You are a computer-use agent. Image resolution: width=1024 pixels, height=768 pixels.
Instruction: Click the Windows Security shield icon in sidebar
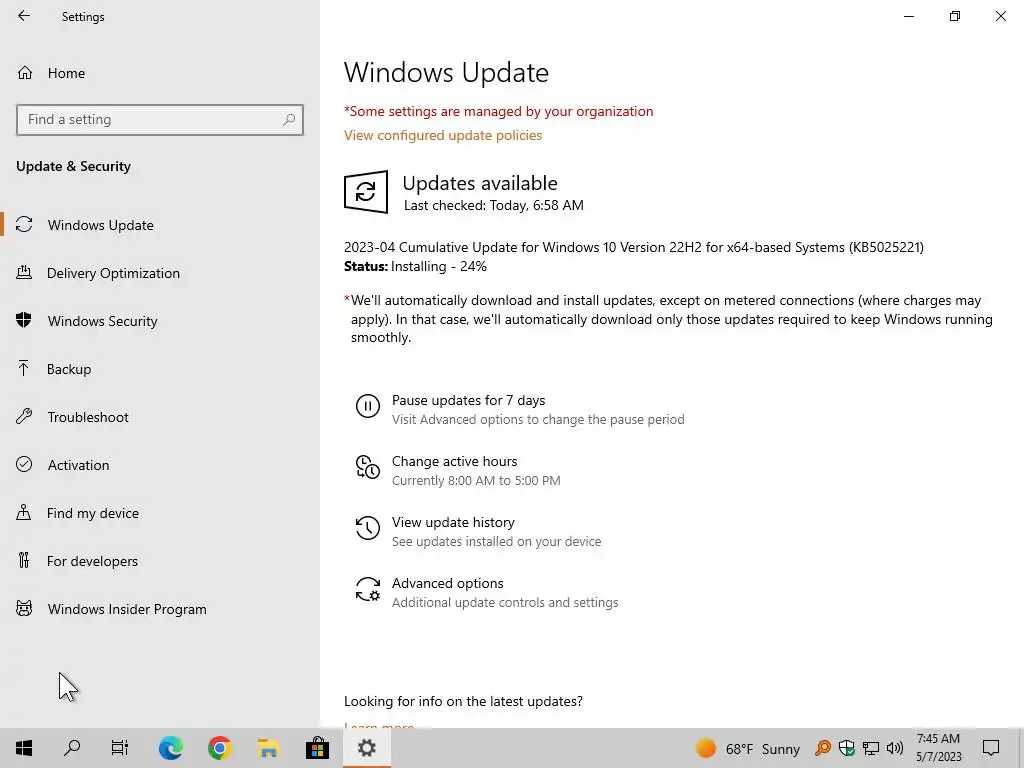tap(24, 320)
